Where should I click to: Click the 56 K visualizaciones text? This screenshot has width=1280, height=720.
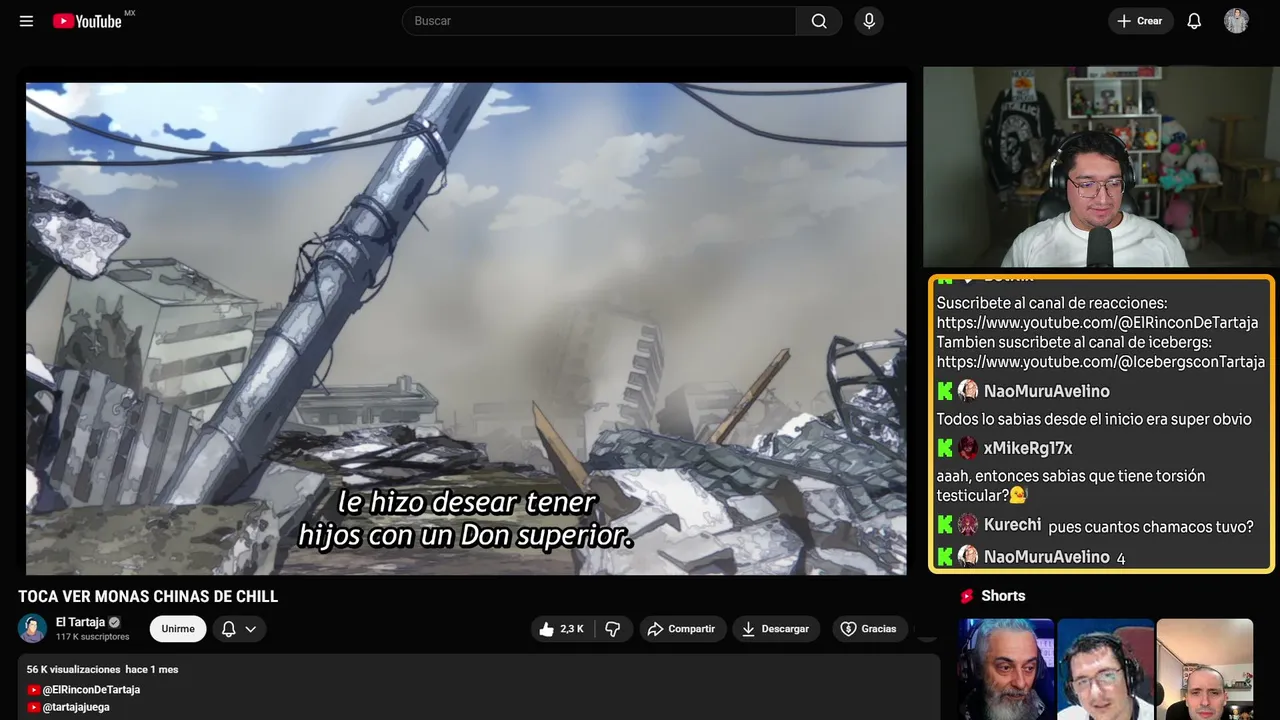point(73,669)
